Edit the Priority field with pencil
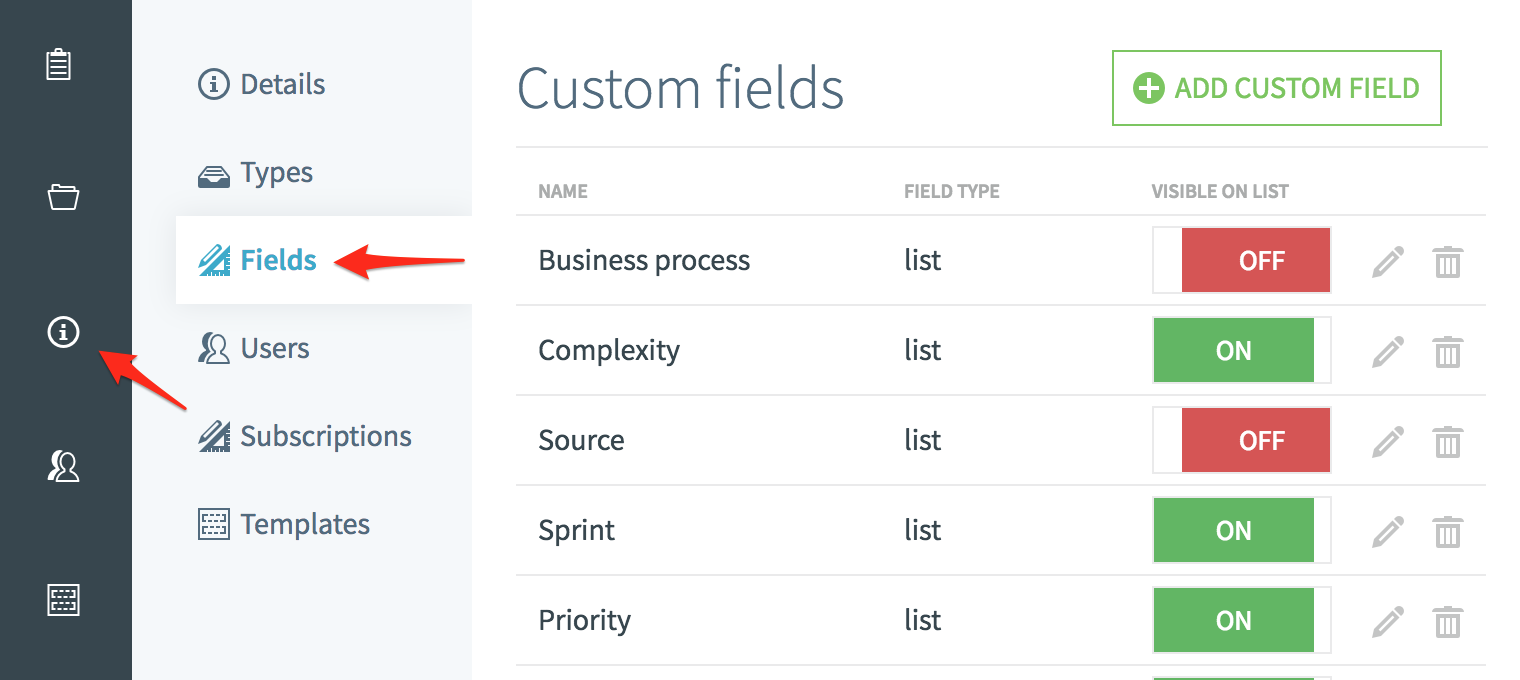 click(1387, 622)
